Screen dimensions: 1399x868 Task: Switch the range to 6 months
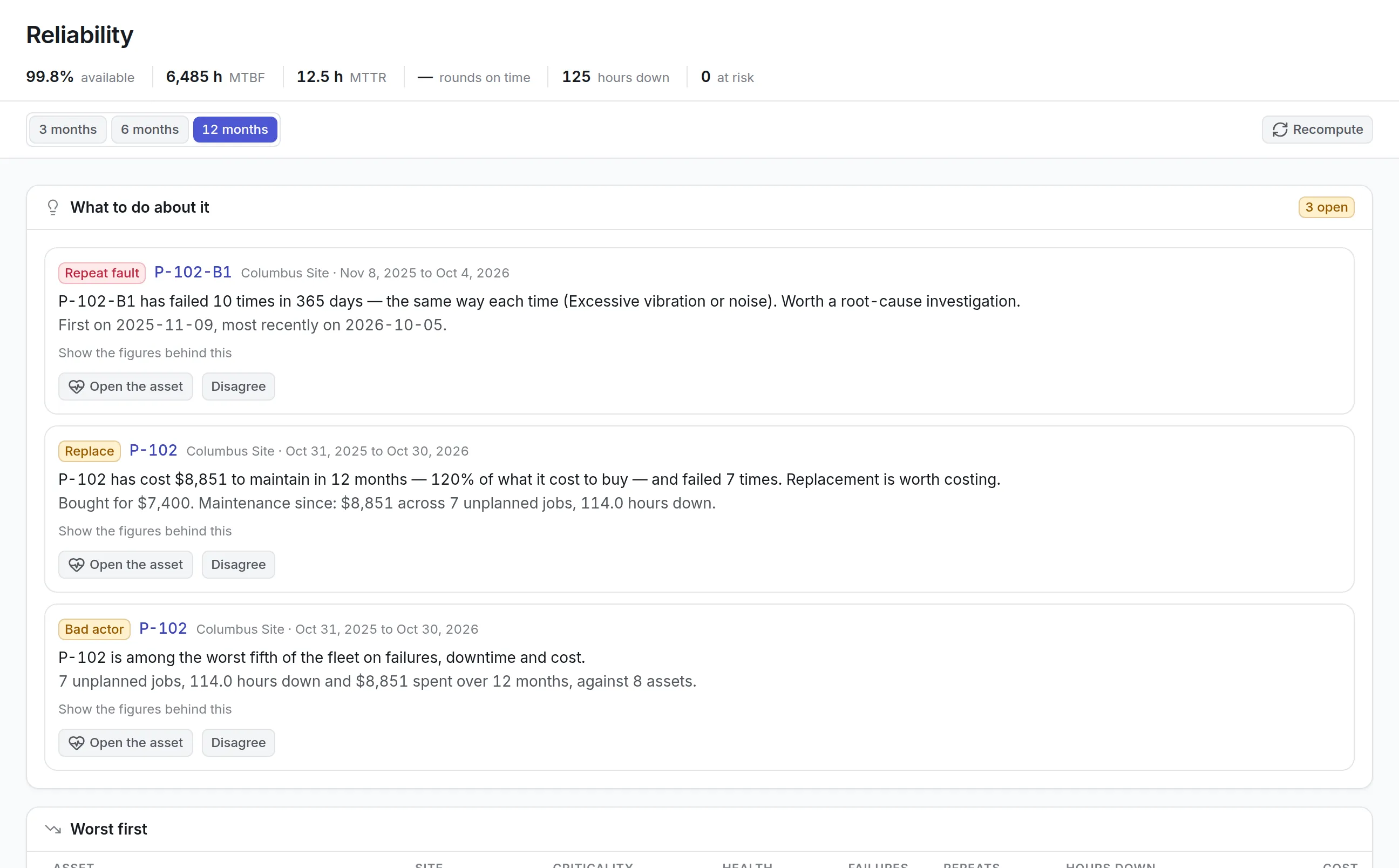tap(150, 130)
